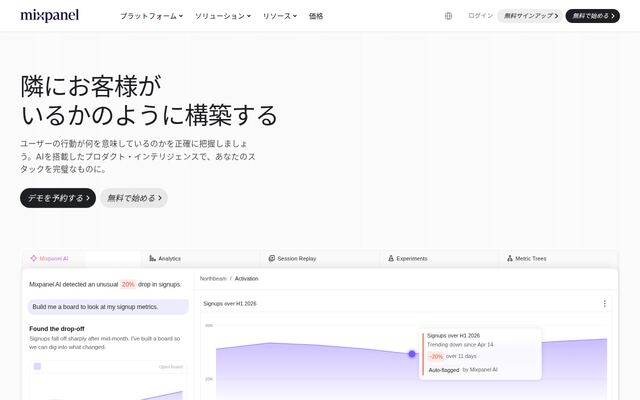Switch to the Session Replay tab
Viewport: 640px width, 400px height.
(319, 258)
